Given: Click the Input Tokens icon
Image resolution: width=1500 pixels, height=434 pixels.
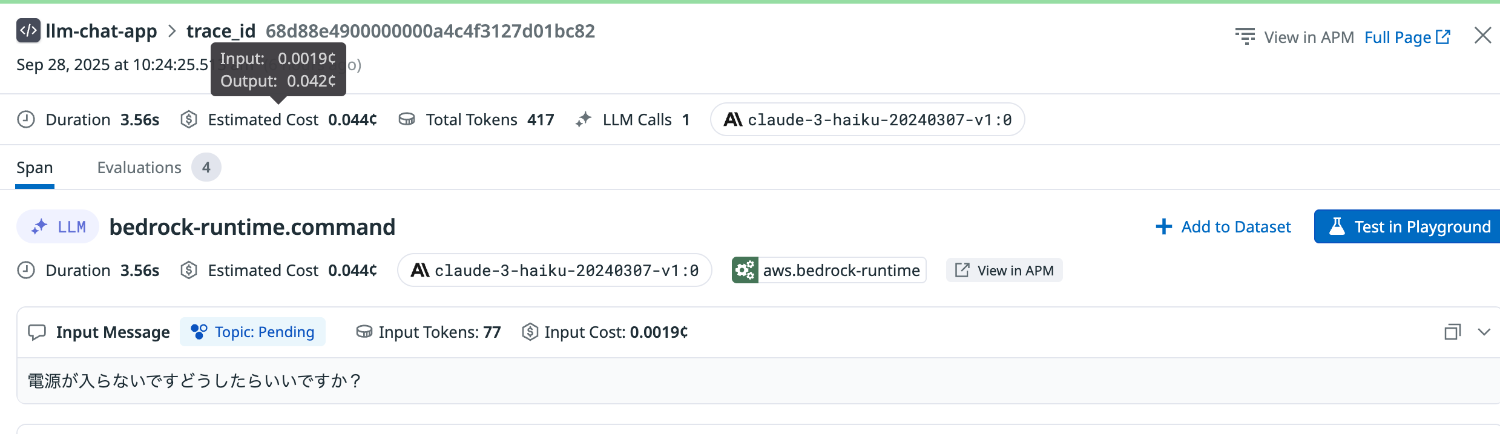Looking at the screenshot, I should 365,332.
